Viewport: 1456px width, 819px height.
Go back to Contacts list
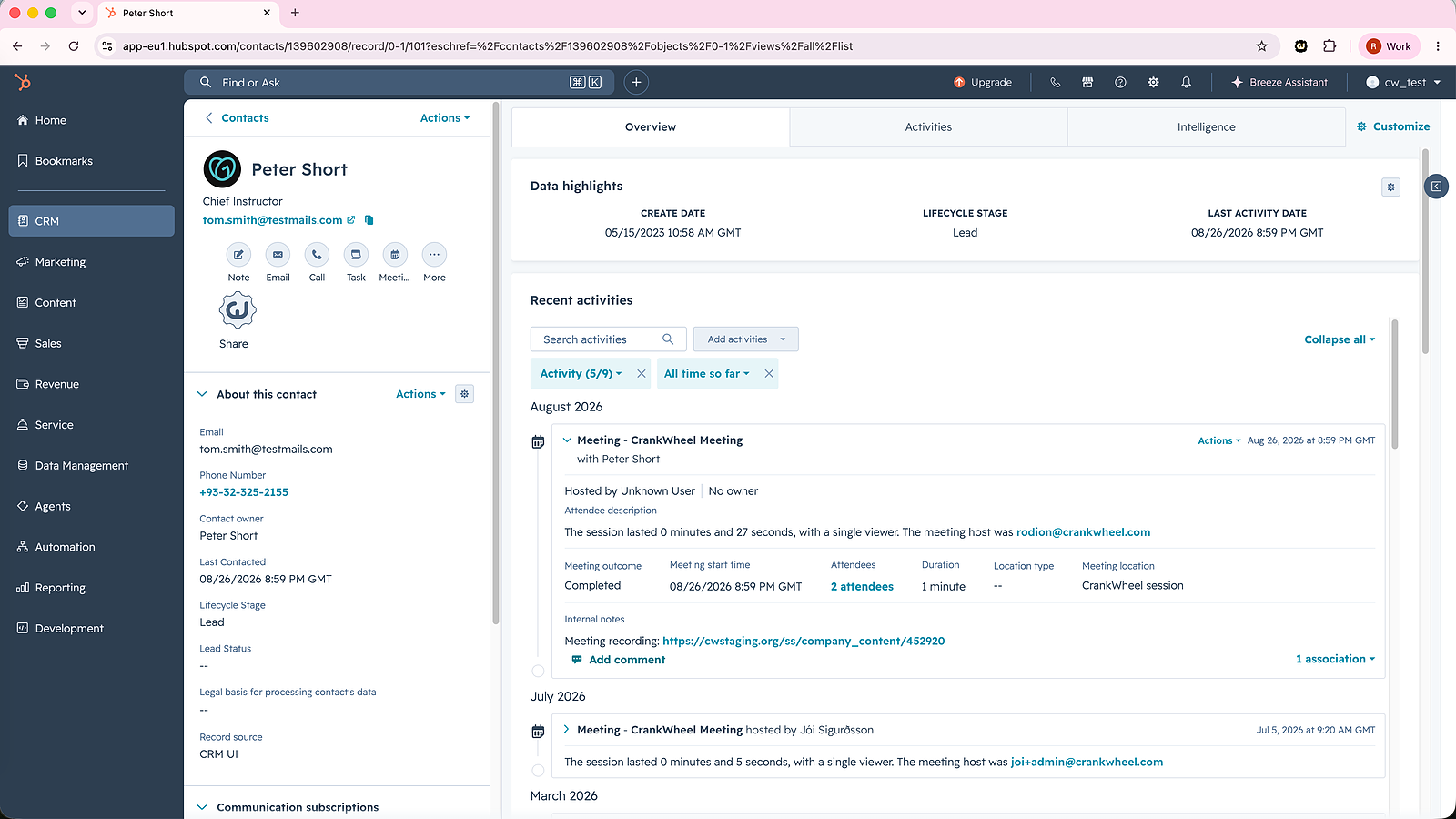pos(237,118)
